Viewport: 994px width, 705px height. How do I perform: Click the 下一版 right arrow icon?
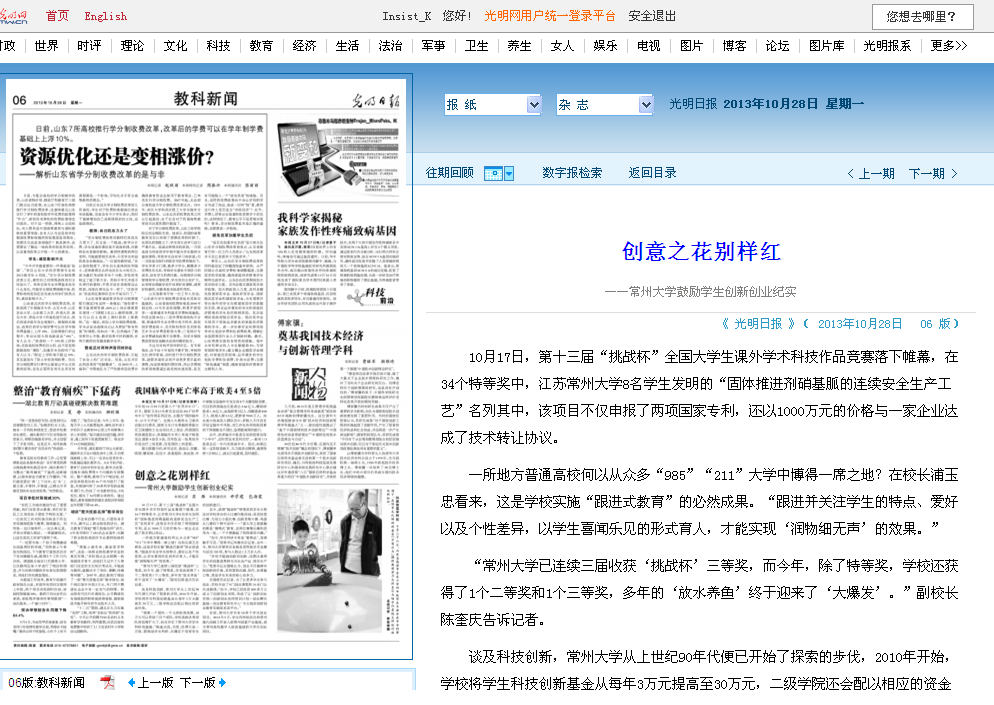coord(222,683)
